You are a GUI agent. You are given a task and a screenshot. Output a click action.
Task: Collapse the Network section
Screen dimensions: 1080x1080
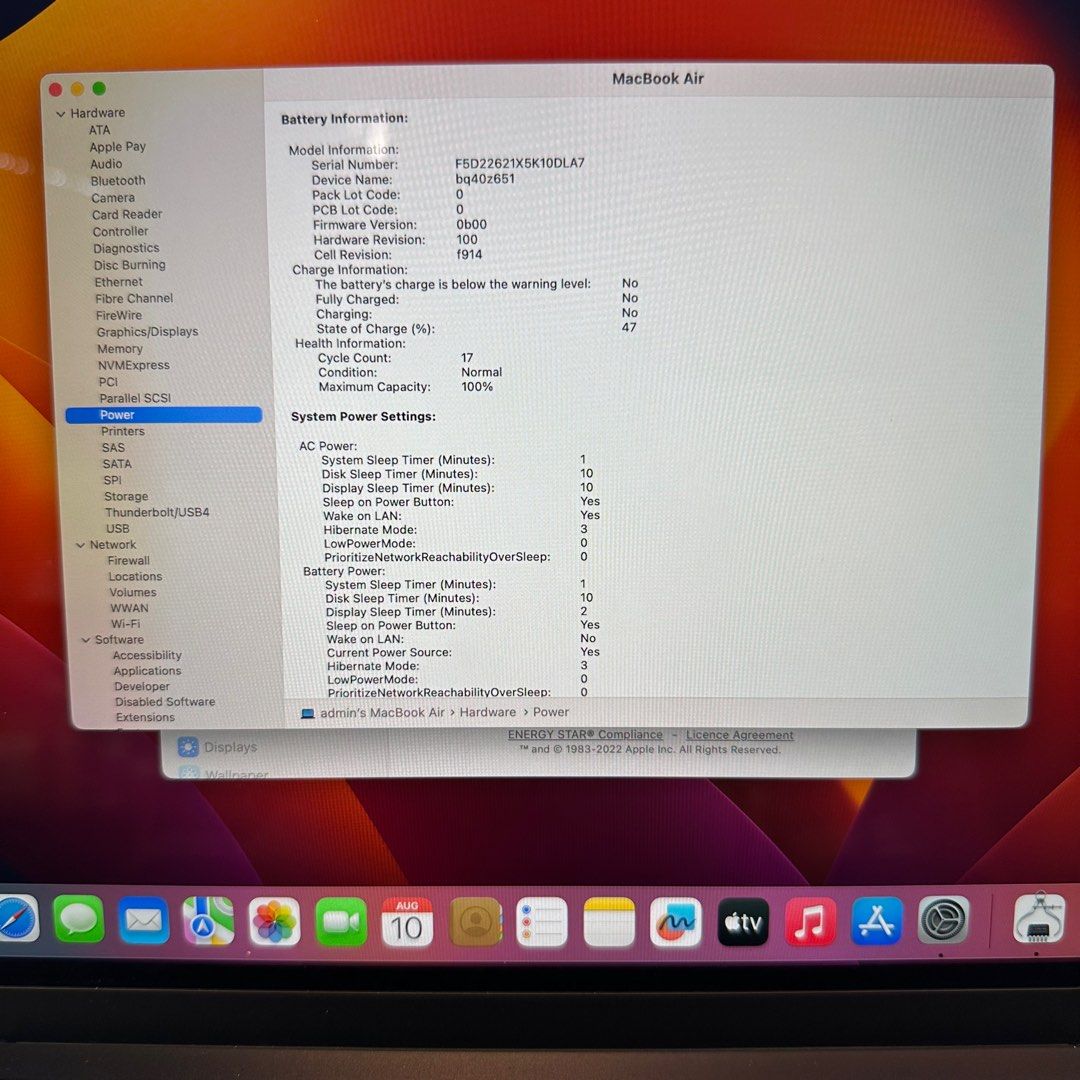(80, 544)
